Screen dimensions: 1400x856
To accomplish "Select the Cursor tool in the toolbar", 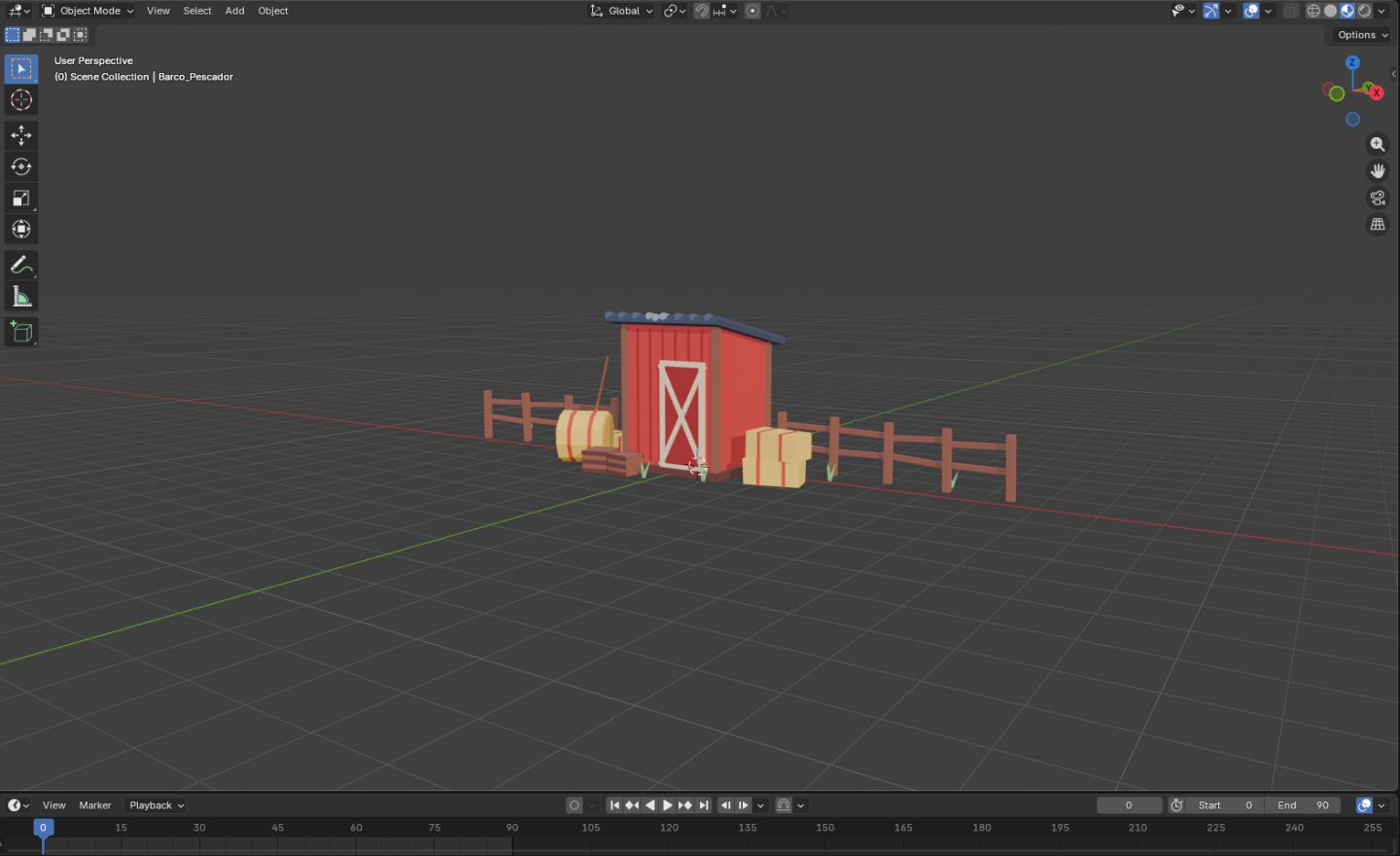I will click(x=21, y=100).
